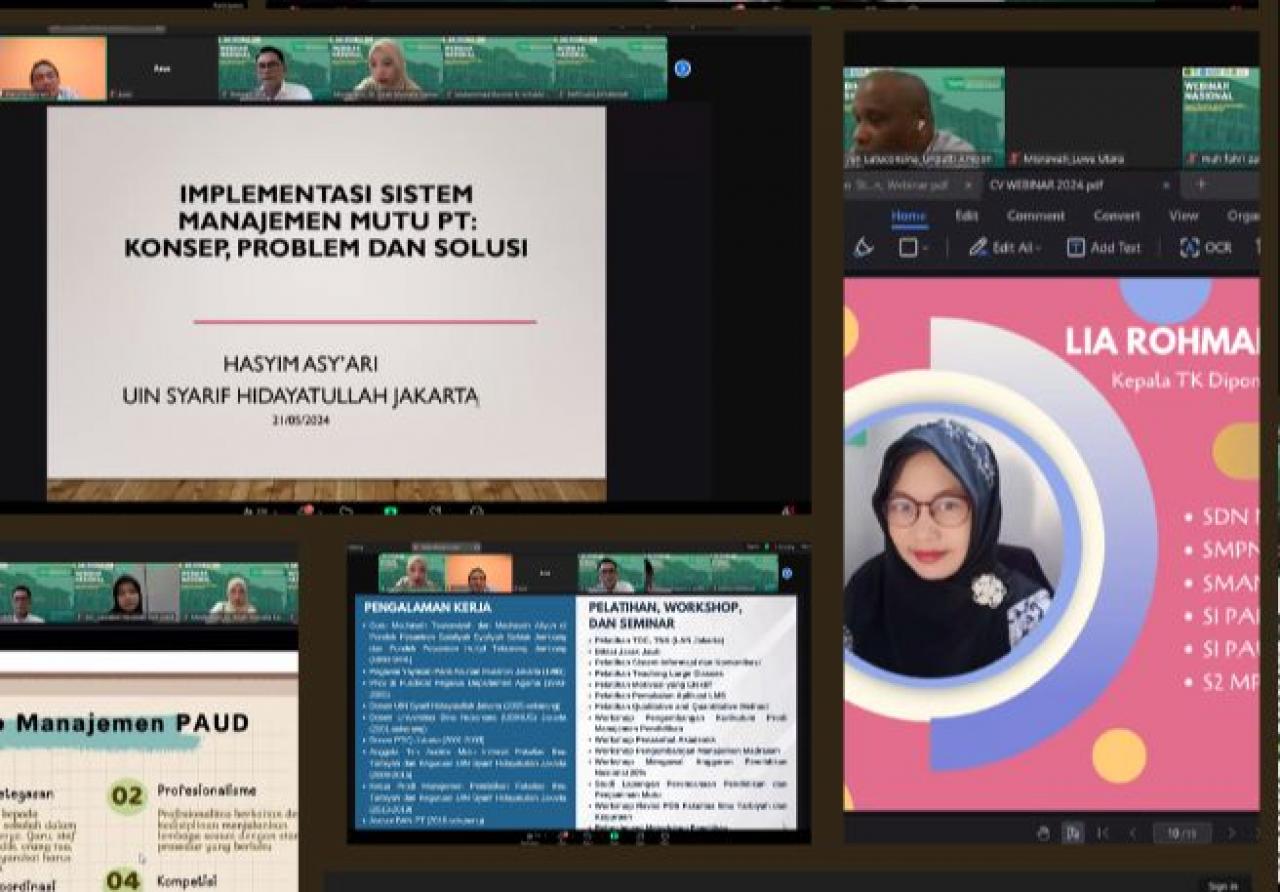
Task: Select the rectangular selection tool icon
Action: pyautogui.click(x=908, y=247)
